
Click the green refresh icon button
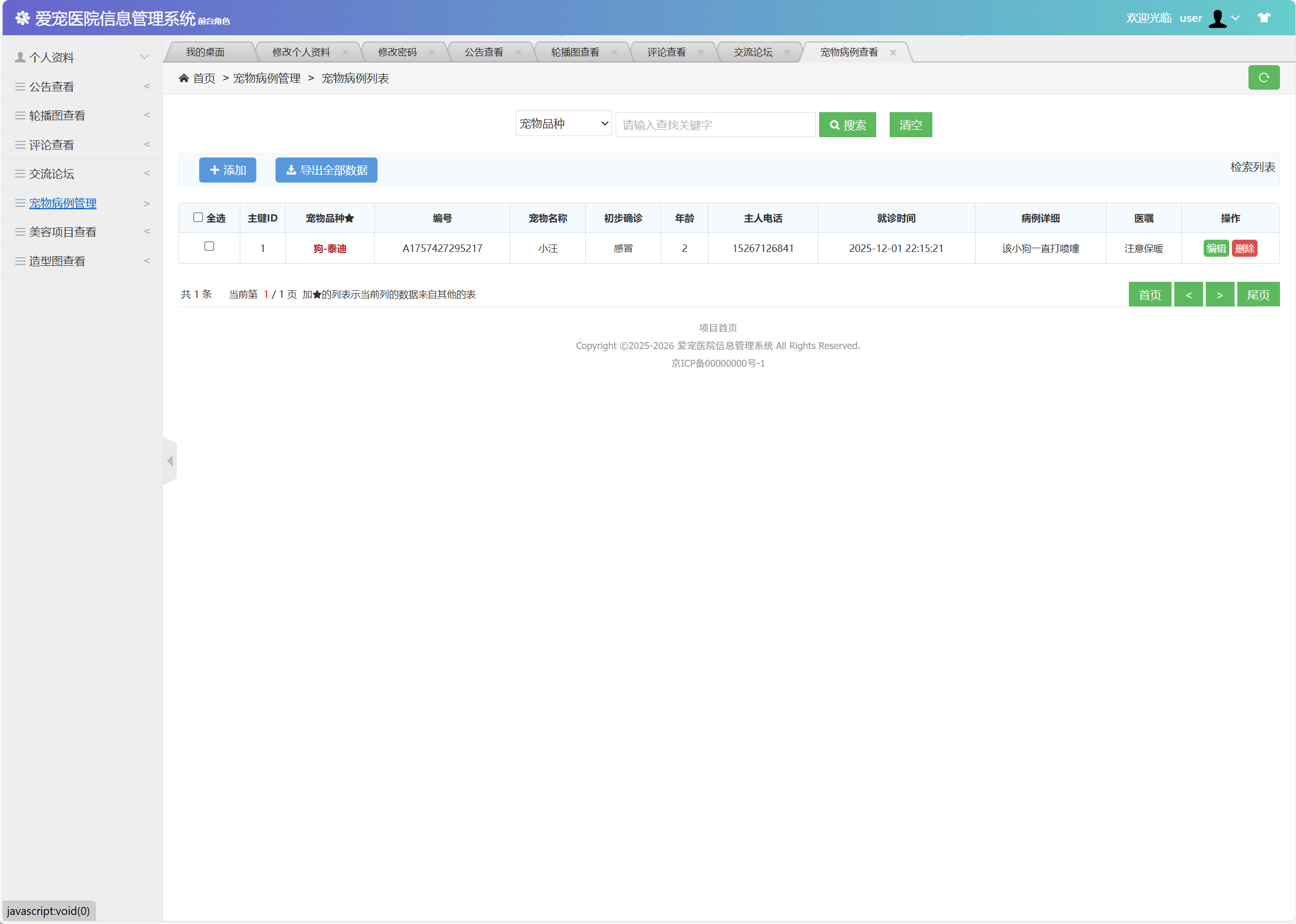pos(1263,77)
